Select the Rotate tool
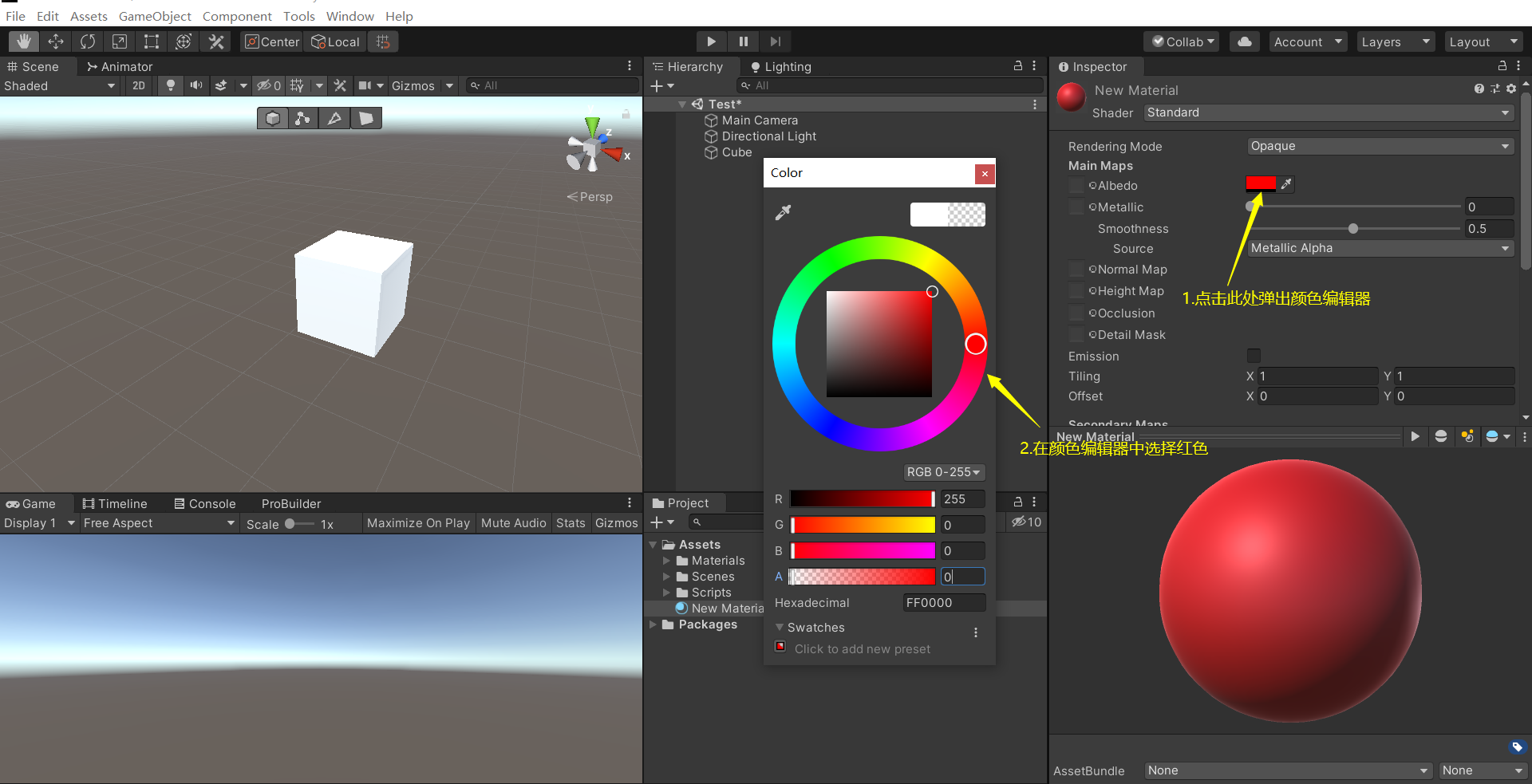Image resolution: width=1532 pixels, height=784 pixels. click(x=88, y=41)
